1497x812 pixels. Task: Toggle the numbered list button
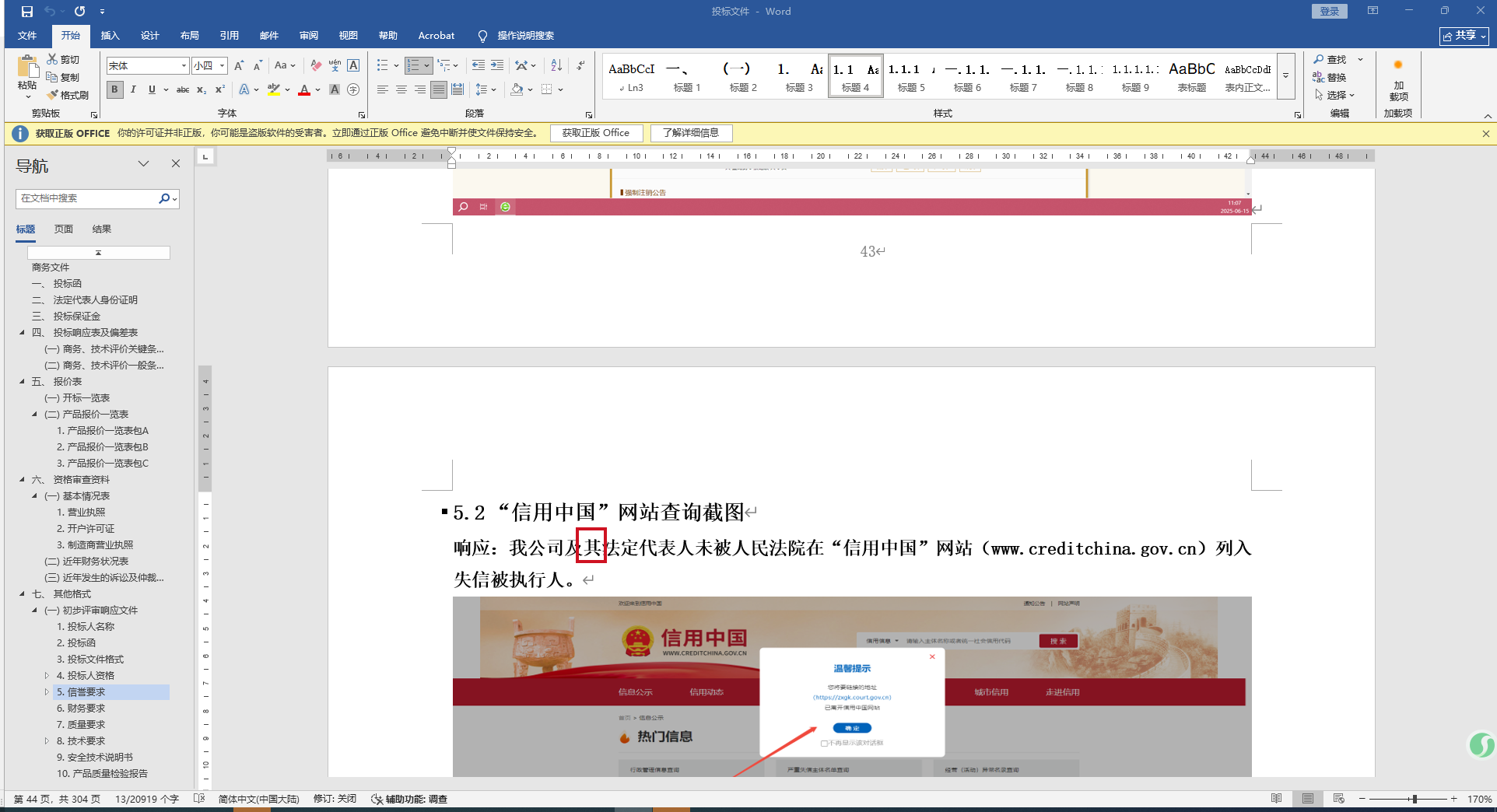413,65
